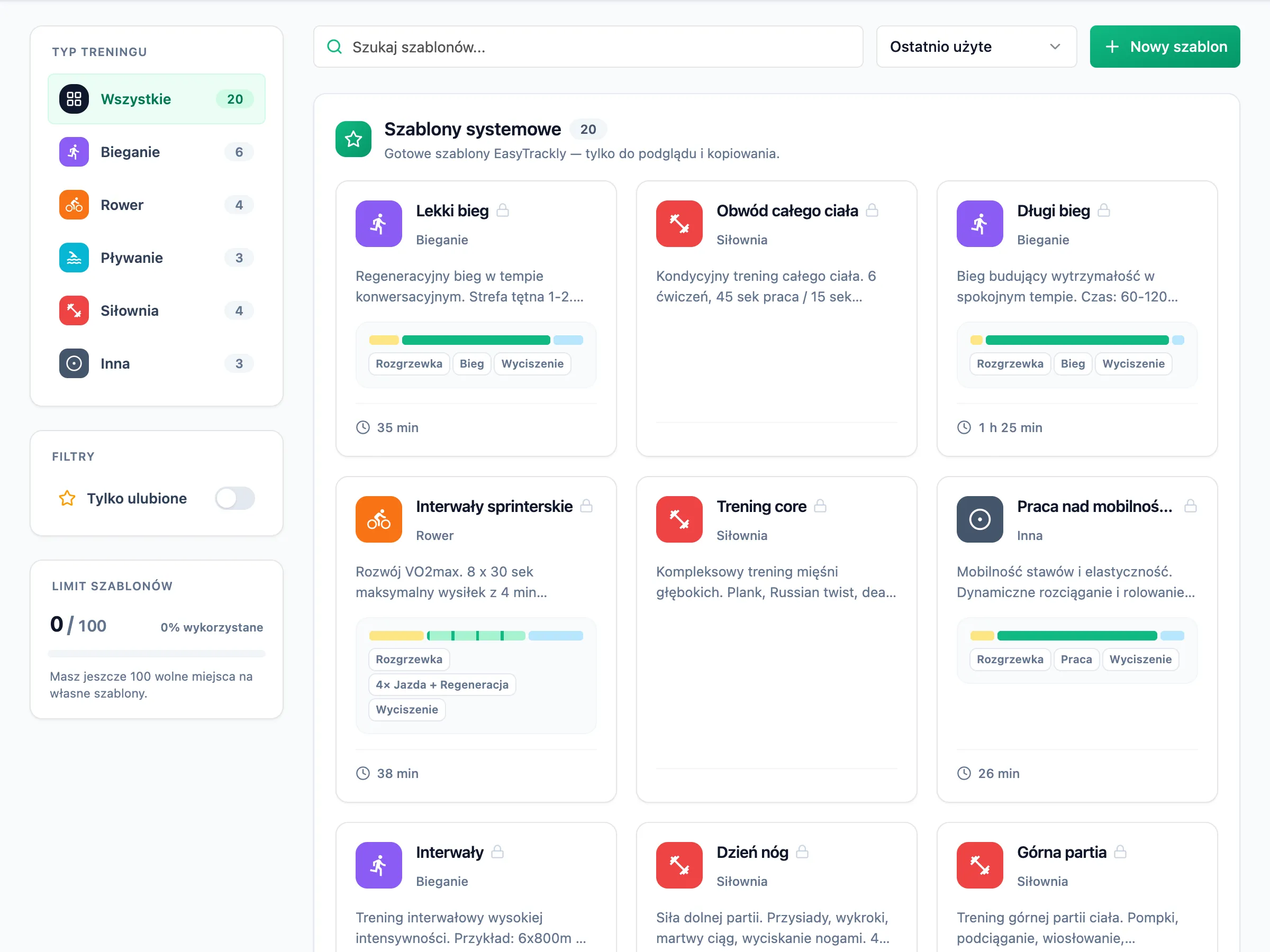Viewport: 1270px width, 952px height.
Task: Click the red Siłownia dumbbell icon in sidebar
Action: point(74,310)
